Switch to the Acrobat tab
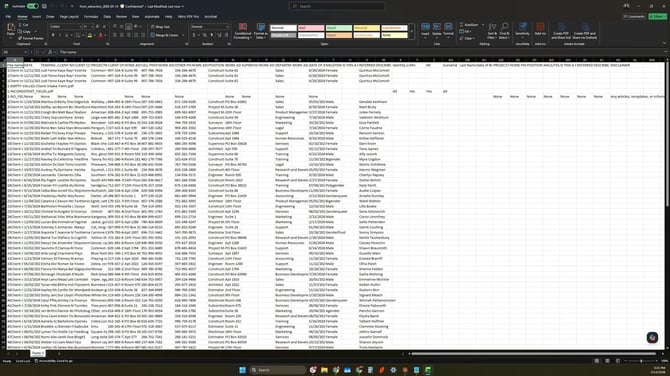 pos(211,17)
